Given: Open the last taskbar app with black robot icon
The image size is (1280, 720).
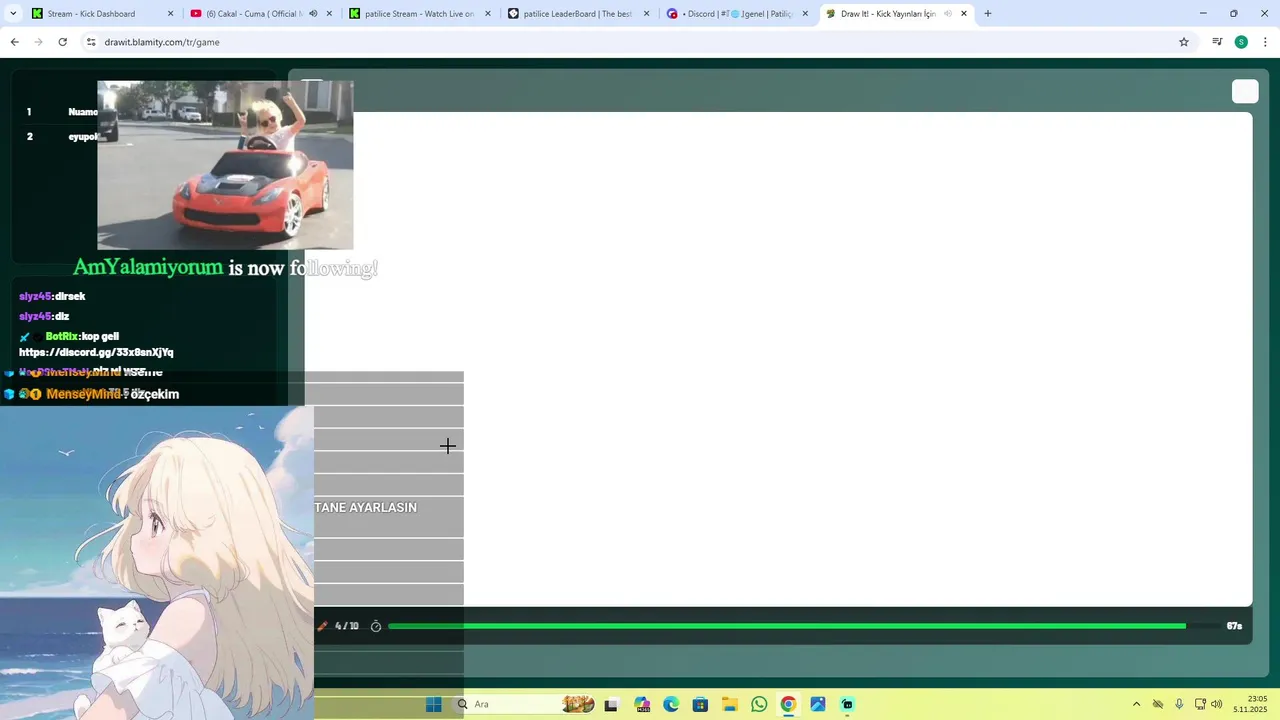Looking at the screenshot, I should pos(847,704).
